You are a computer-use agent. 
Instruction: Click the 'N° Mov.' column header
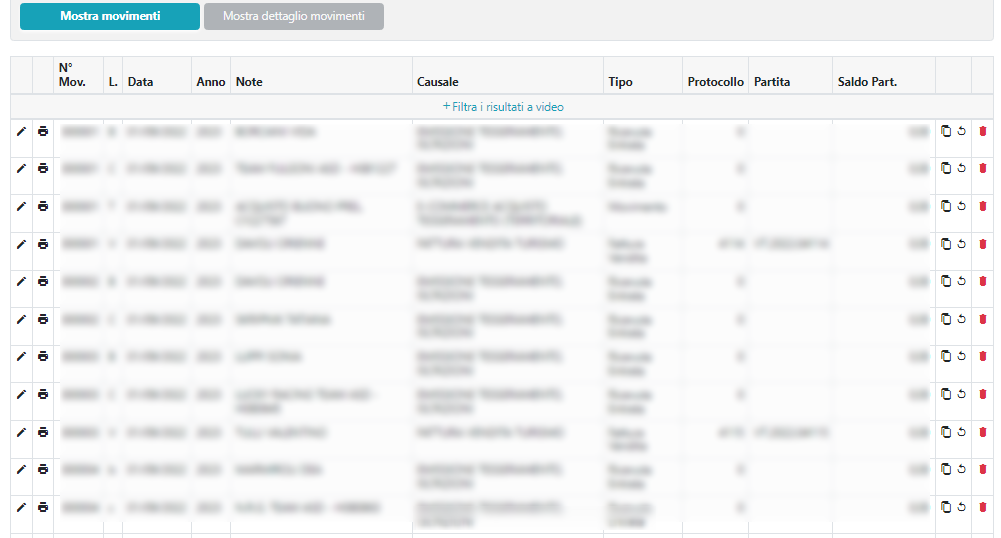72,75
